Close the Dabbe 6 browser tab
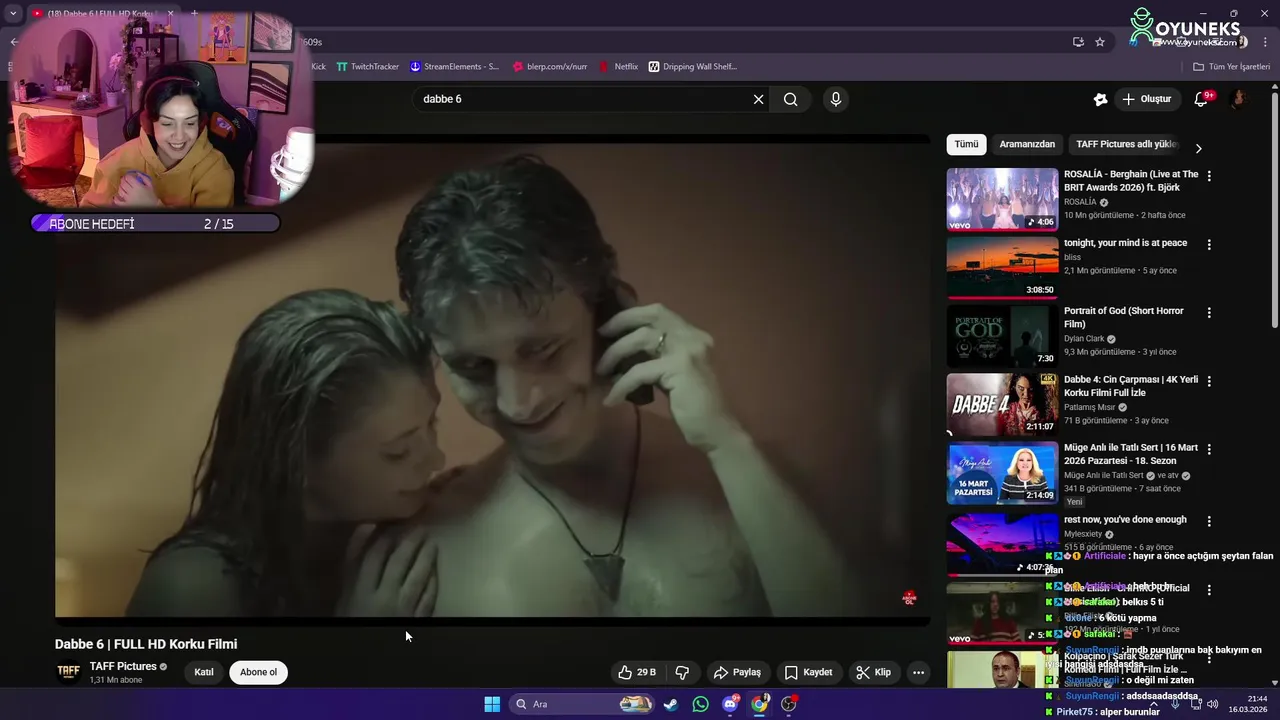 coord(171,13)
